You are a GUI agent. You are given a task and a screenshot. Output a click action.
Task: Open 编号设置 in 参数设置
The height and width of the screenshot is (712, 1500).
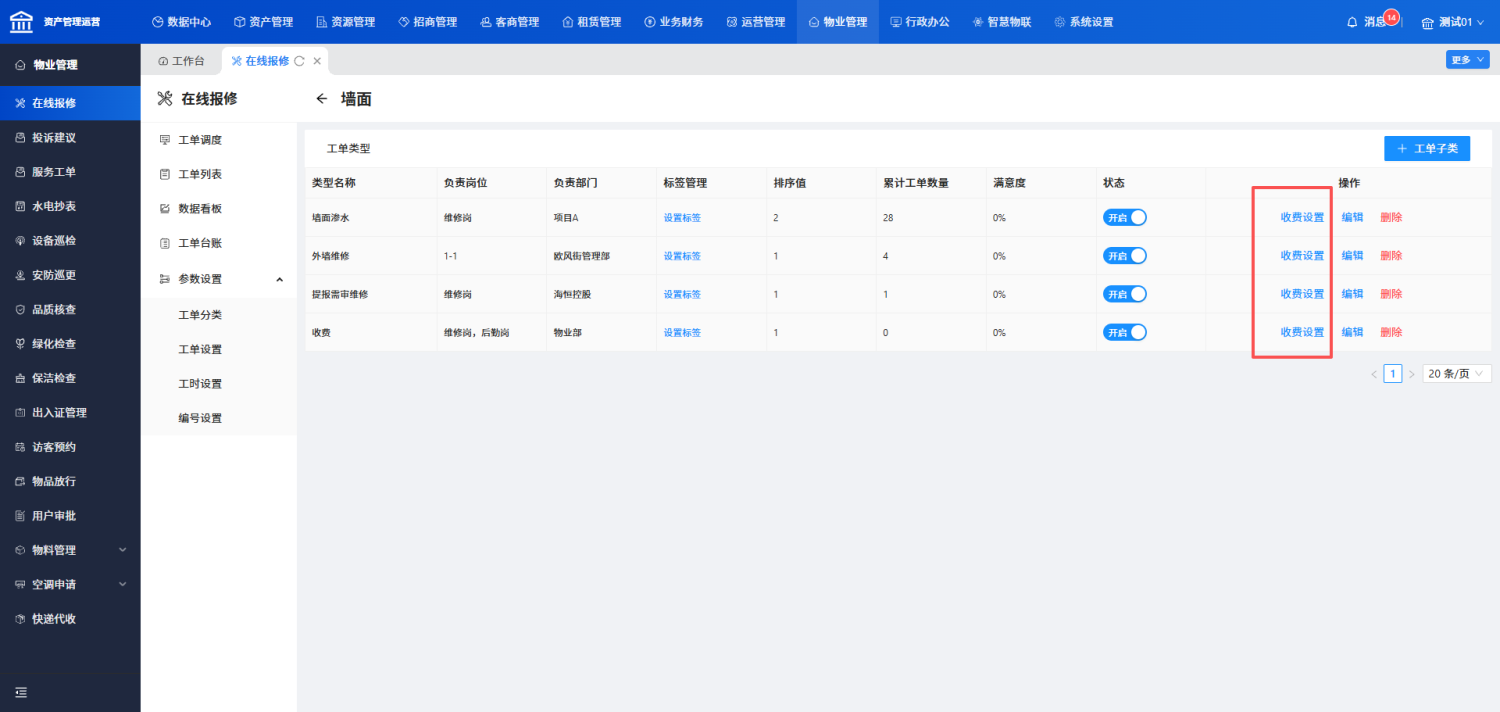click(x=200, y=418)
